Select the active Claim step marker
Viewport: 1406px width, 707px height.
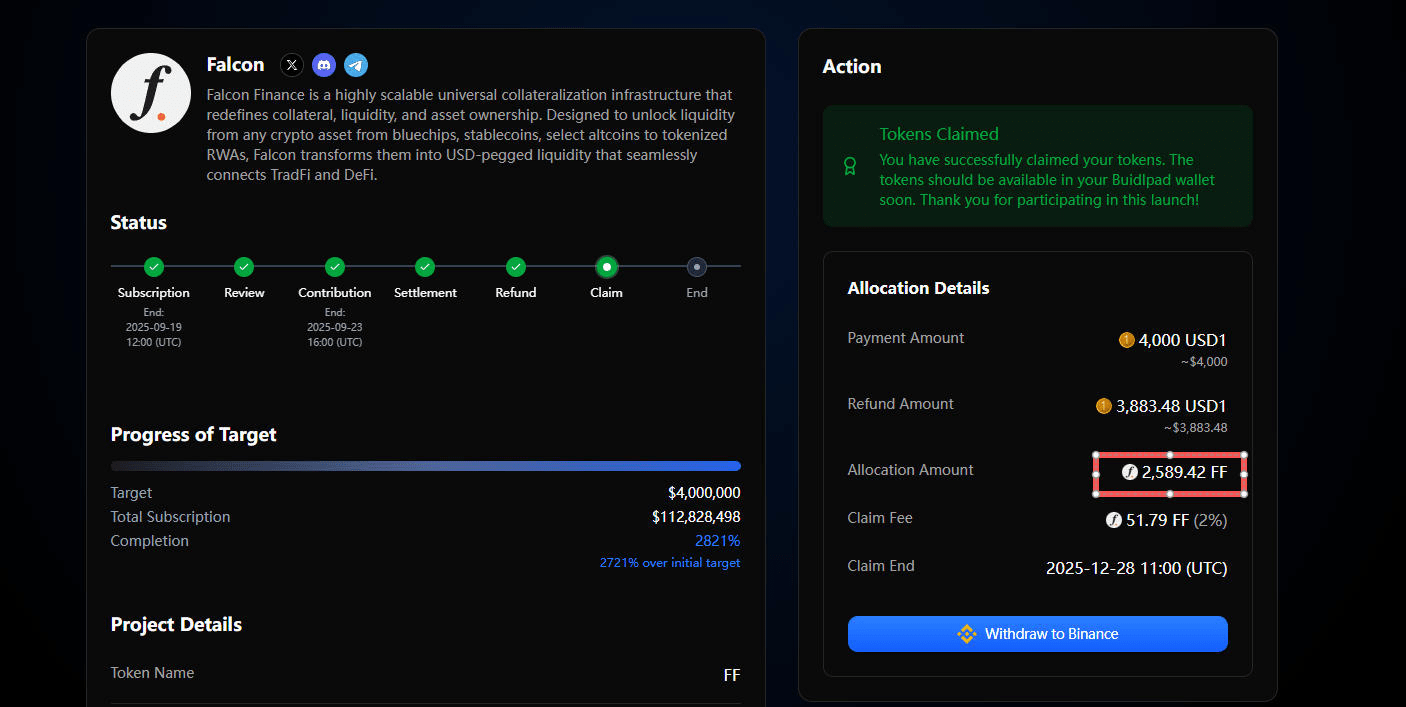[x=606, y=267]
